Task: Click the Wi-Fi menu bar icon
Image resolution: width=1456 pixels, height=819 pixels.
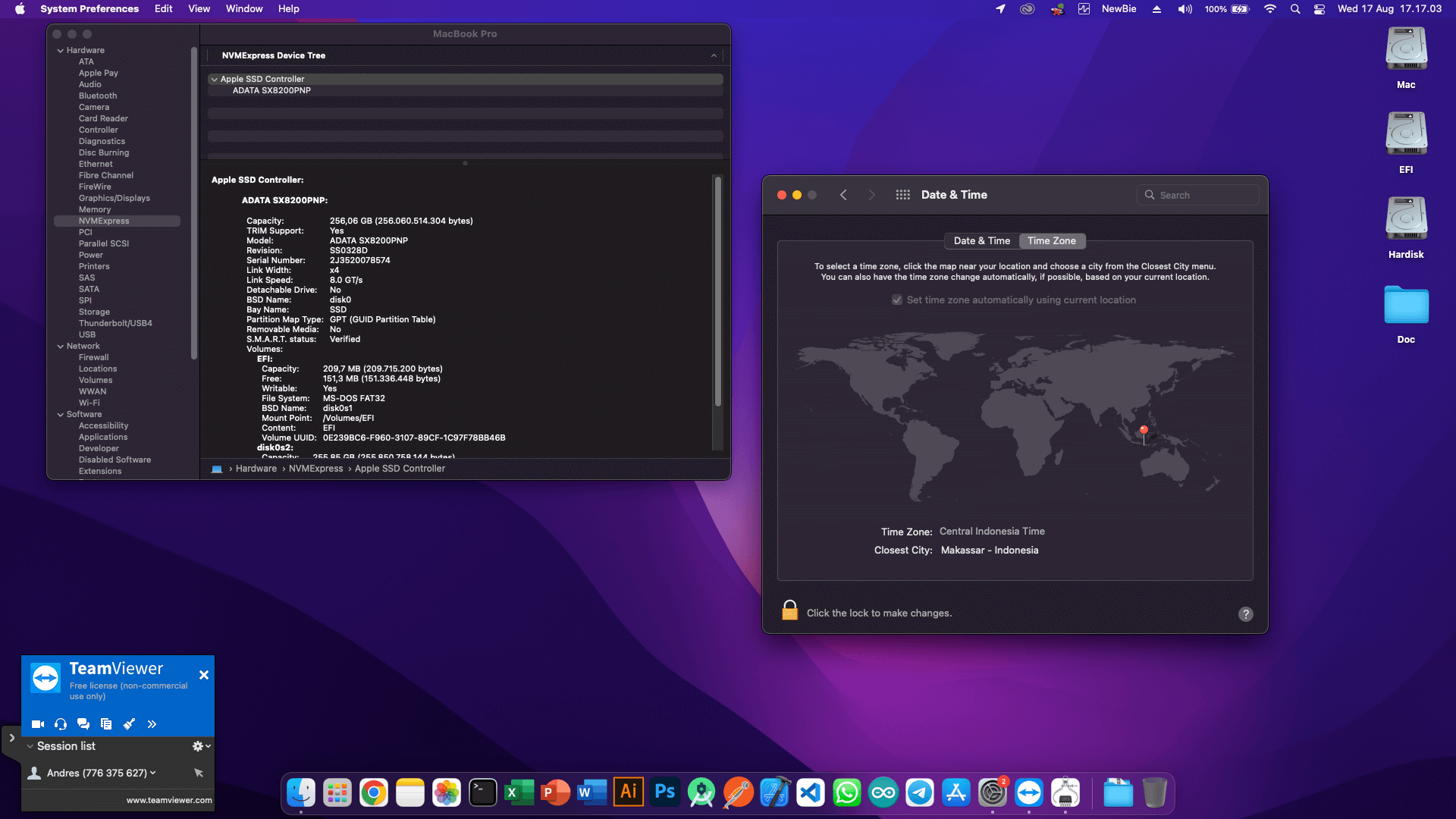Action: tap(1269, 9)
